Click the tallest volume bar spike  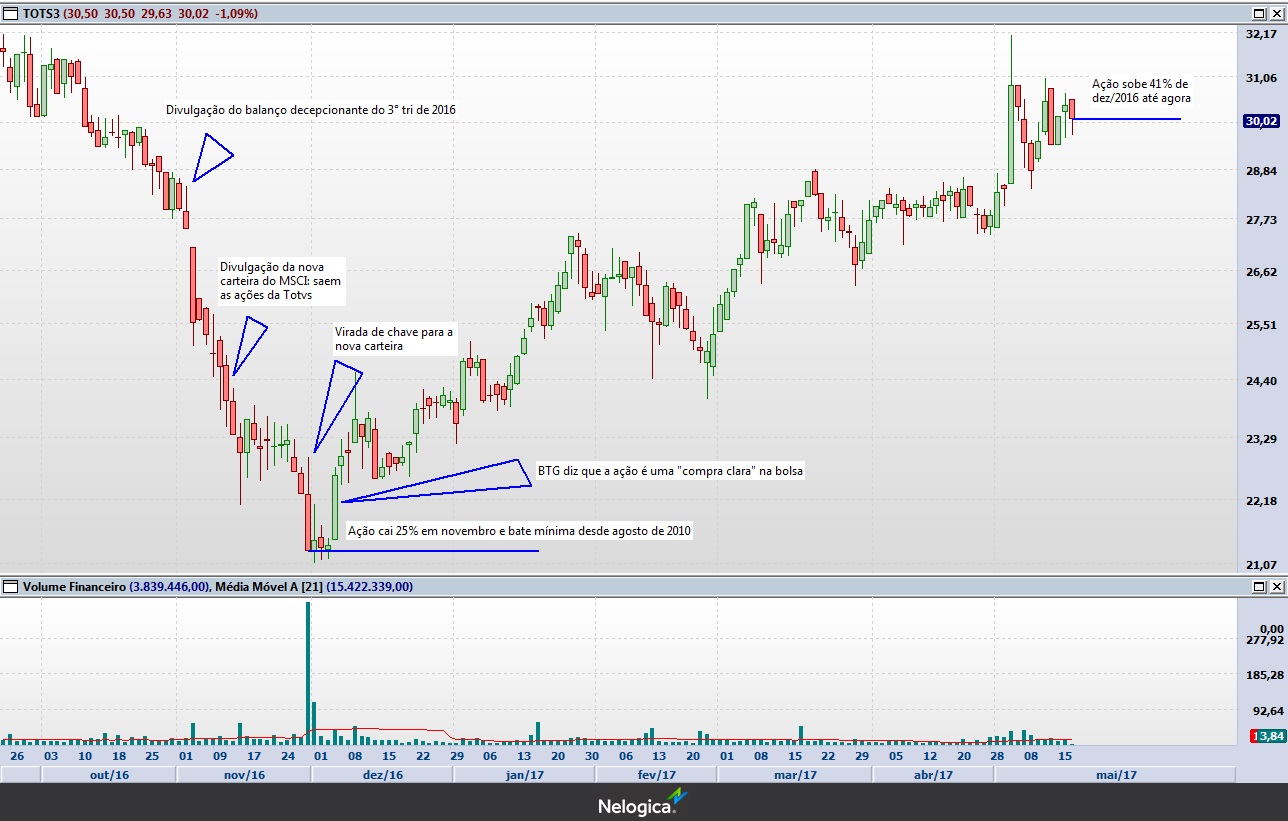307,672
